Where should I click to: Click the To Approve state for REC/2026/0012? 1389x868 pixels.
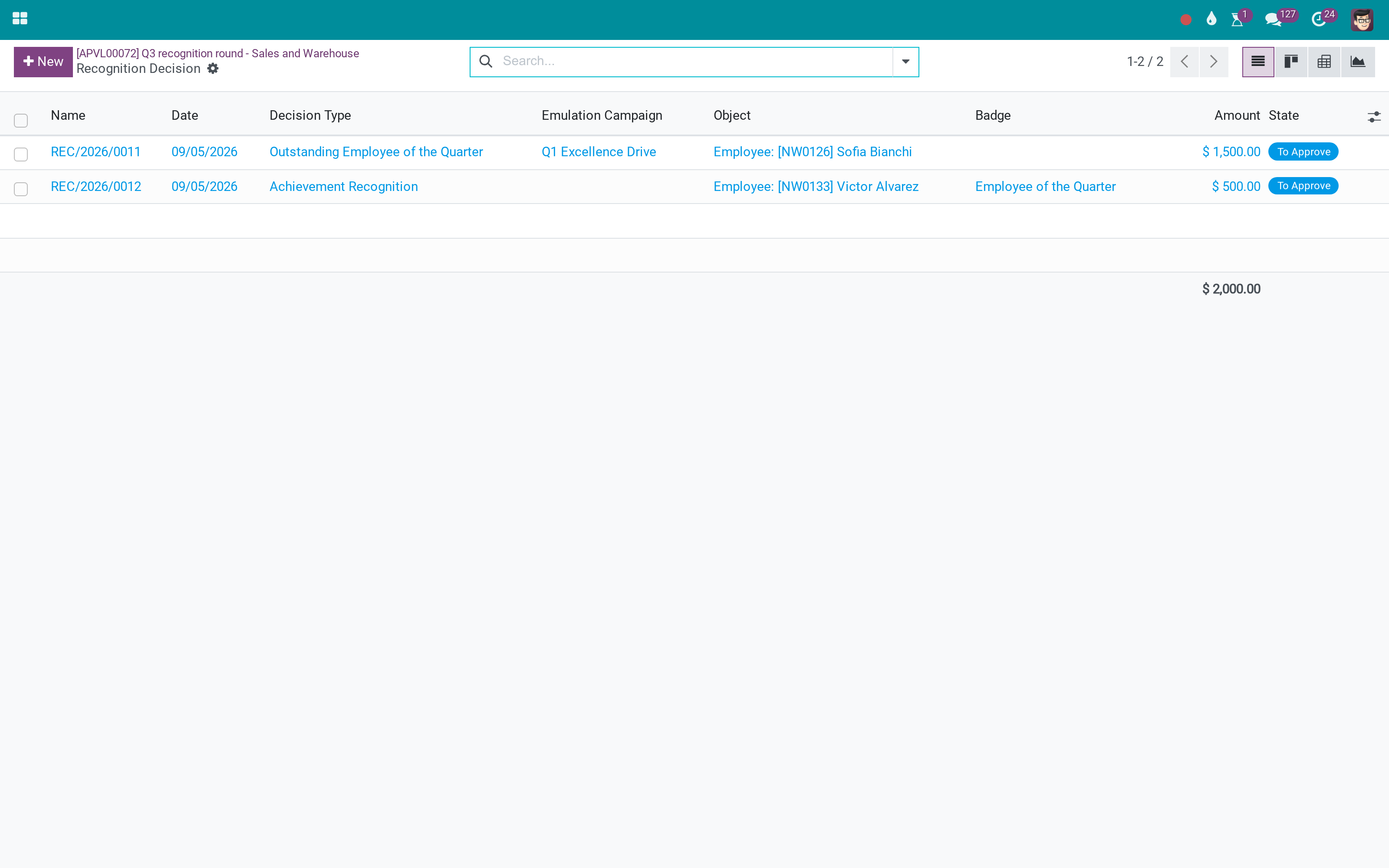(1303, 186)
